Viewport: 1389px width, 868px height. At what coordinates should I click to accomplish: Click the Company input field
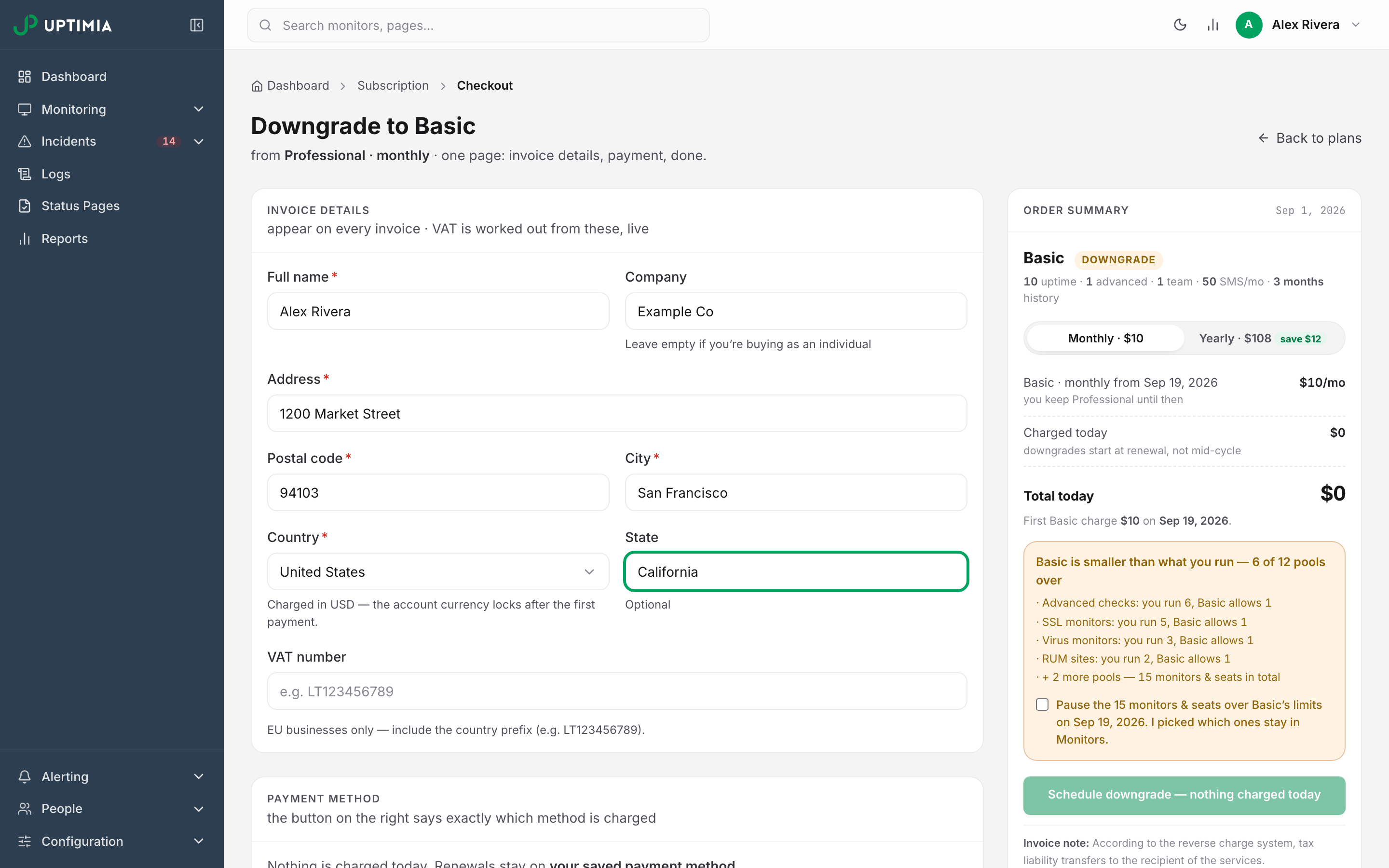coord(795,311)
